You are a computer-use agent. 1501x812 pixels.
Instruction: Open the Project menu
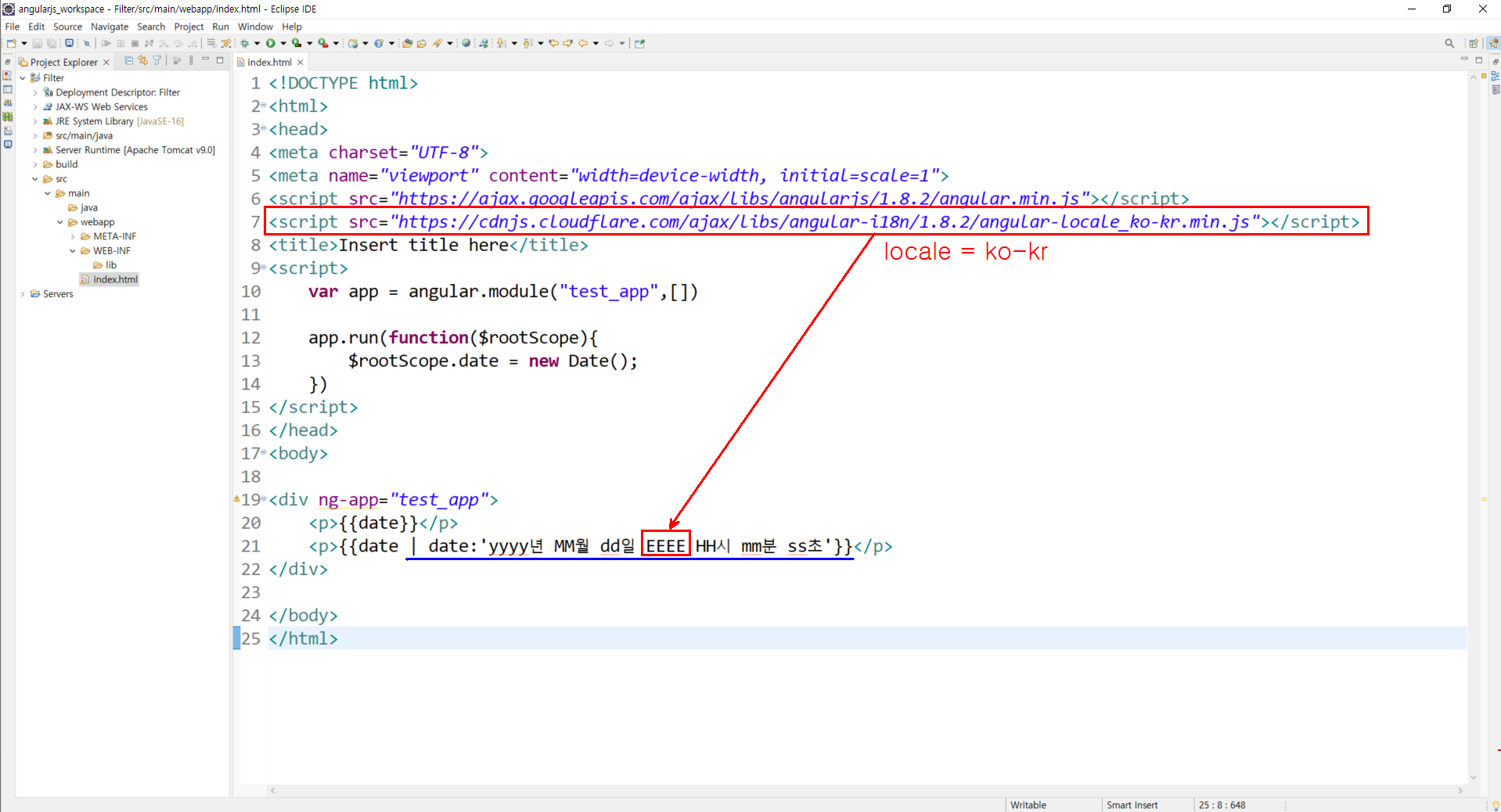click(189, 27)
